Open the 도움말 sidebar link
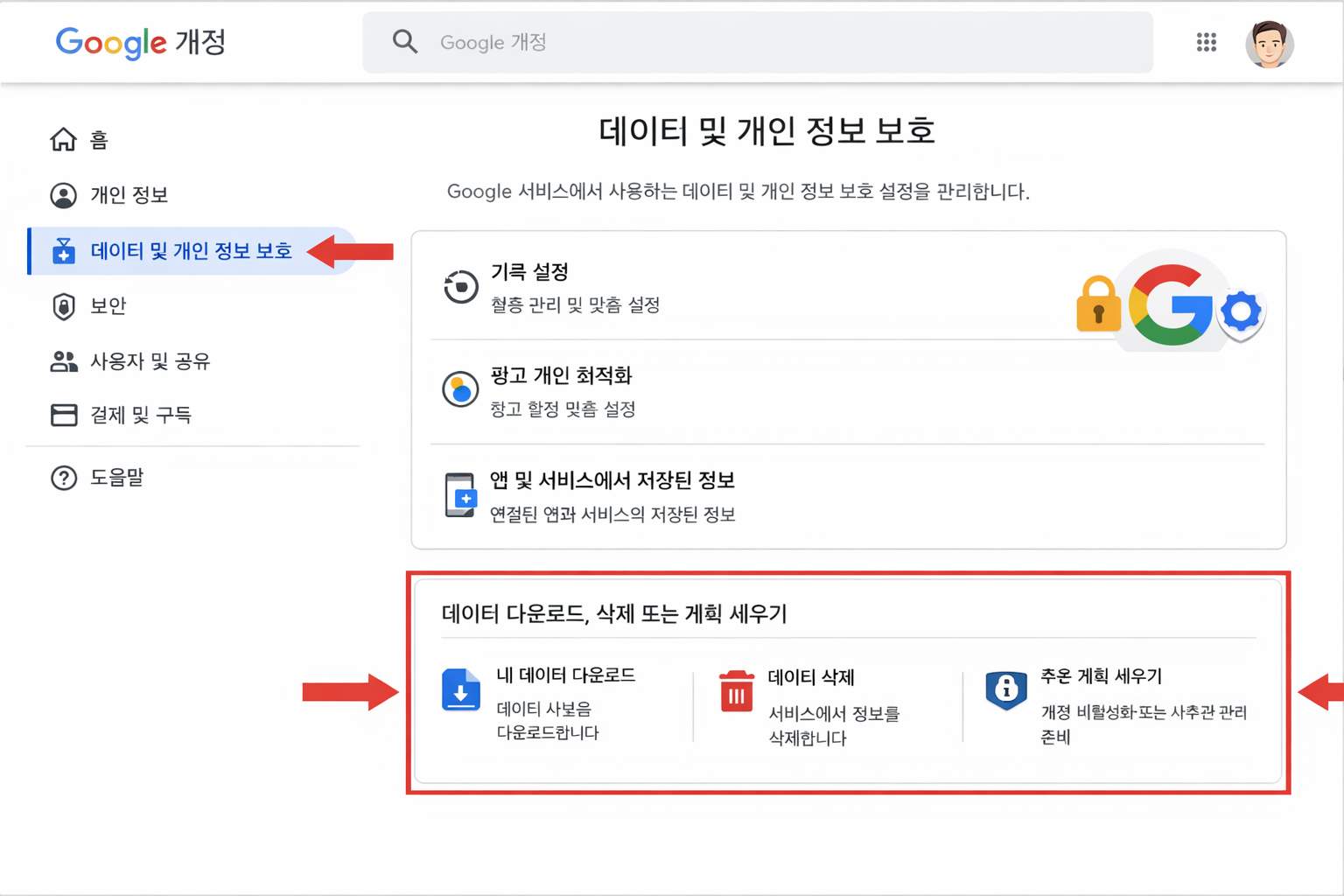The image size is (1344, 896). (192, 478)
